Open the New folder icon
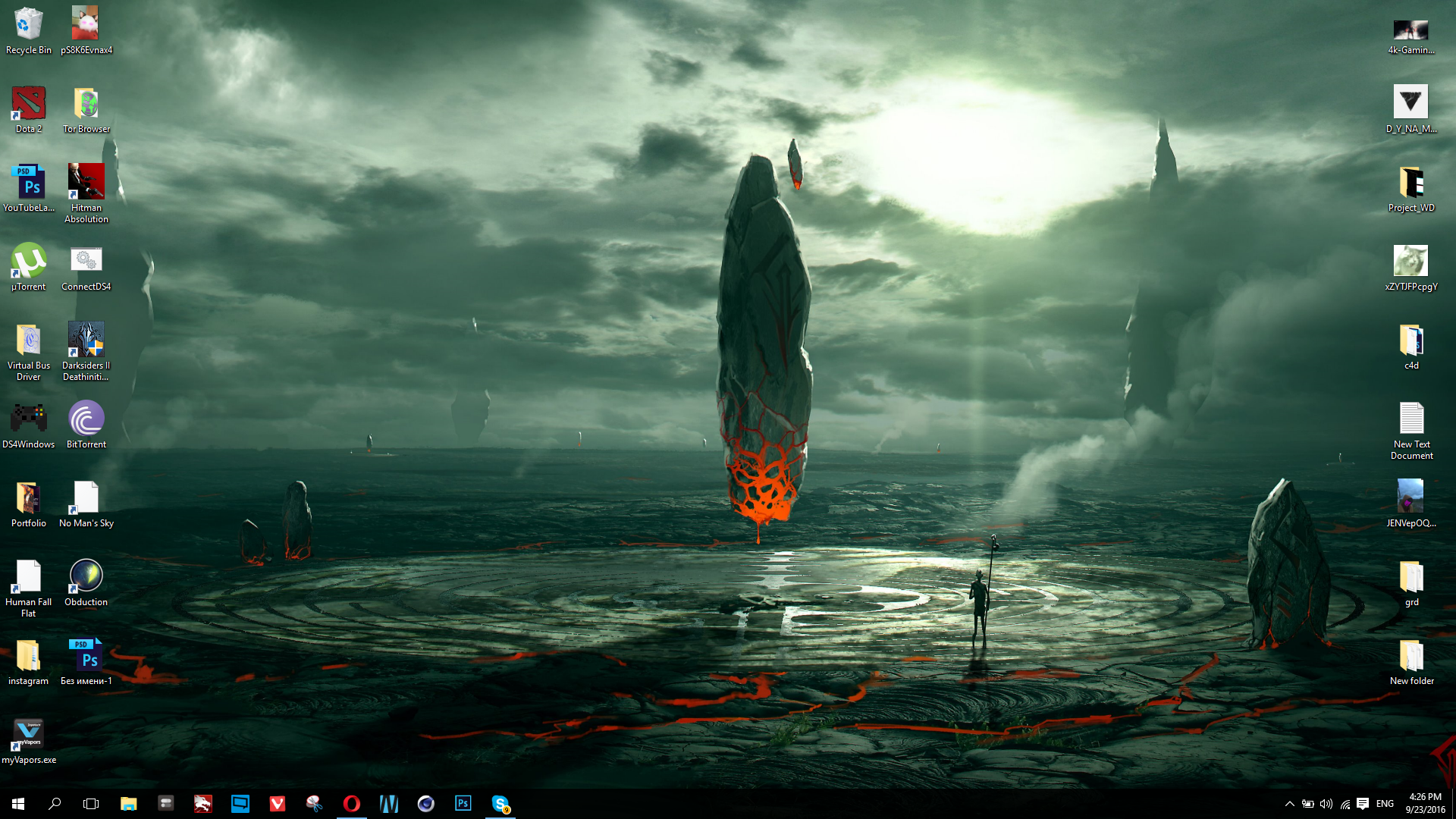Image resolution: width=1456 pixels, height=819 pixels. [1411, 662]
